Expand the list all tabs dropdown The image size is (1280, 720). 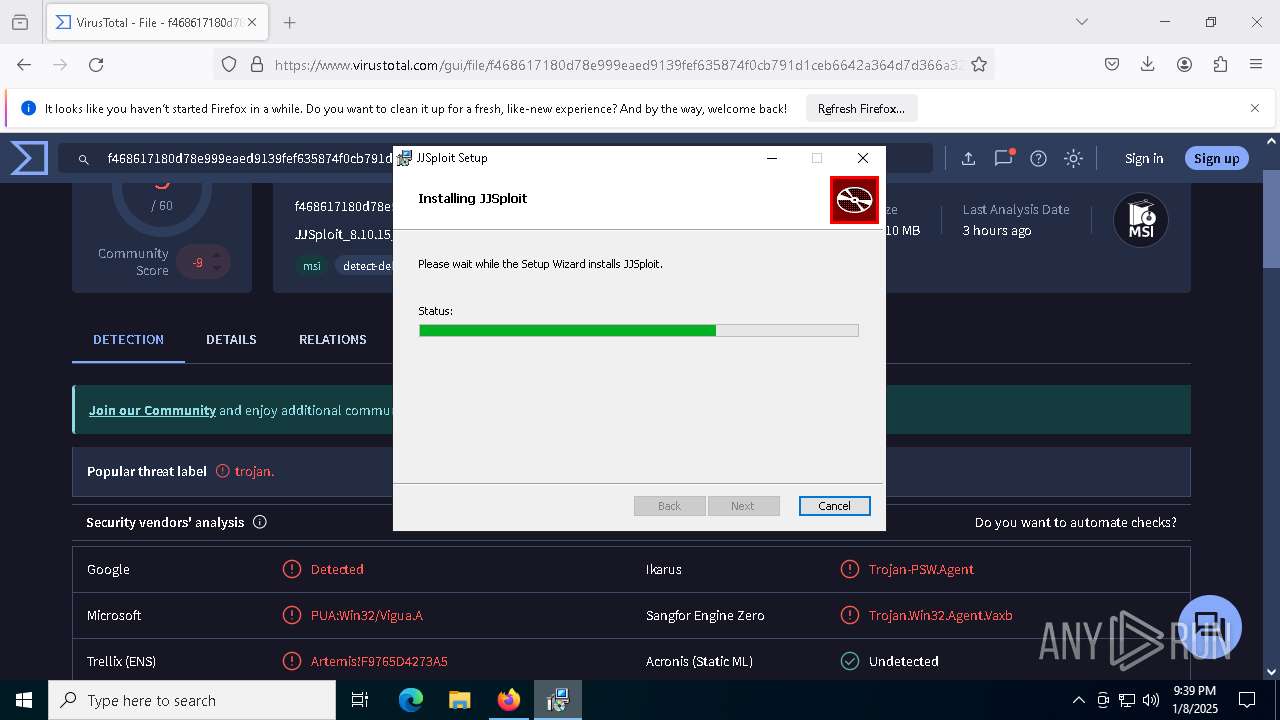(x=1081, y=22)
